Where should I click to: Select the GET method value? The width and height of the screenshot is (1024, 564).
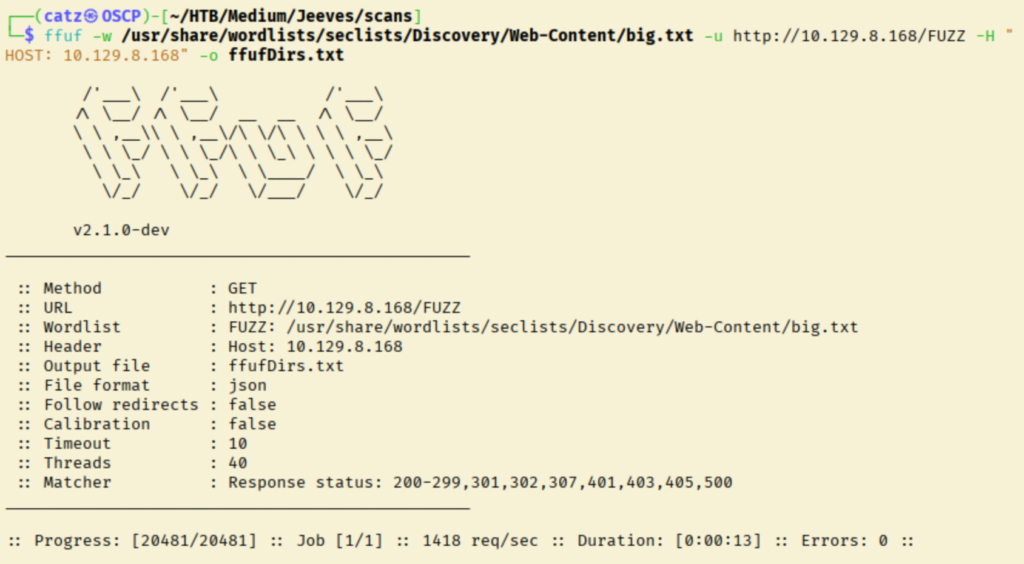[x=242, y=289]
